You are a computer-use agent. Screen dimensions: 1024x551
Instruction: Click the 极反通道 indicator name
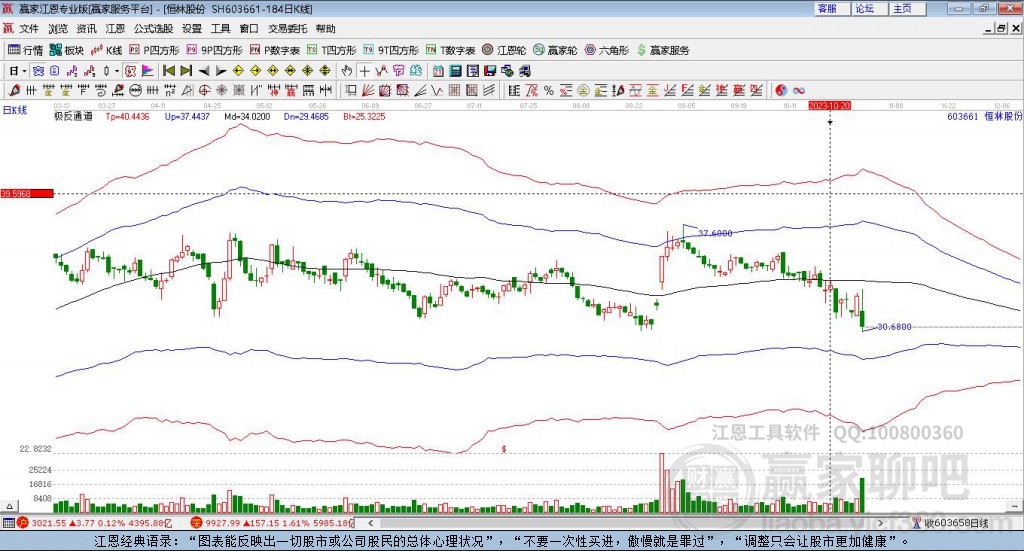pyautogui.click(x=73, y=116)
